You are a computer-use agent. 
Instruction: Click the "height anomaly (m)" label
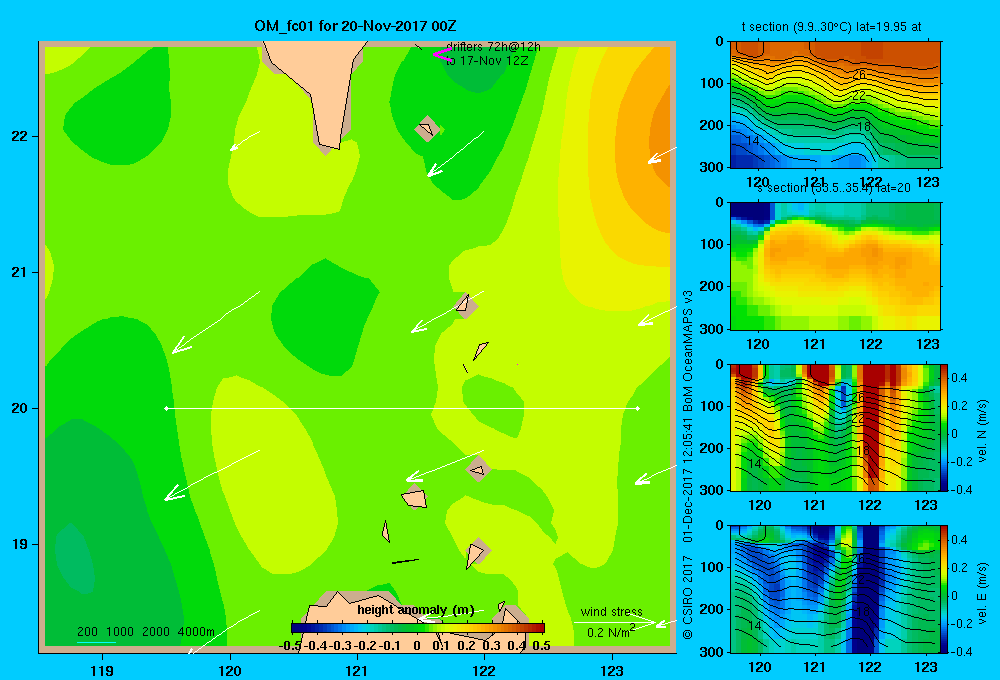[415, 610]
